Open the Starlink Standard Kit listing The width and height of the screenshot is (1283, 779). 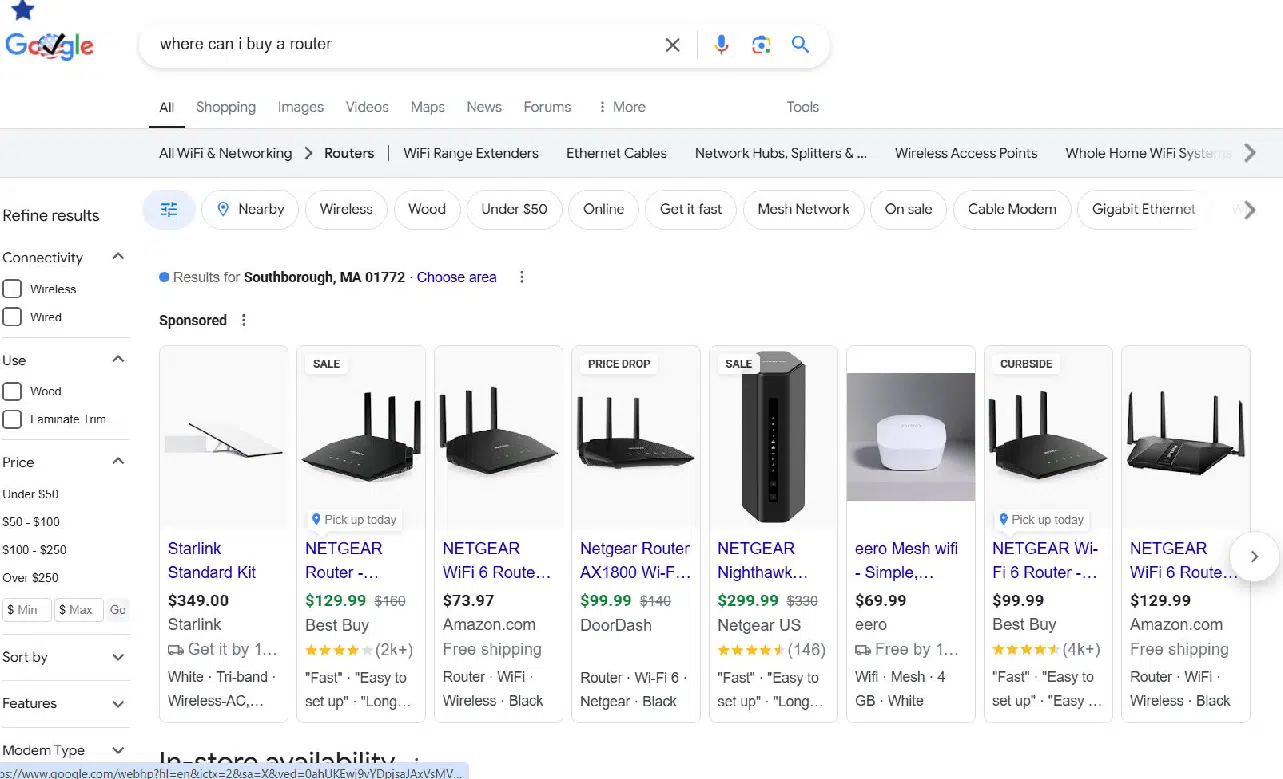[x=212, y=560]
